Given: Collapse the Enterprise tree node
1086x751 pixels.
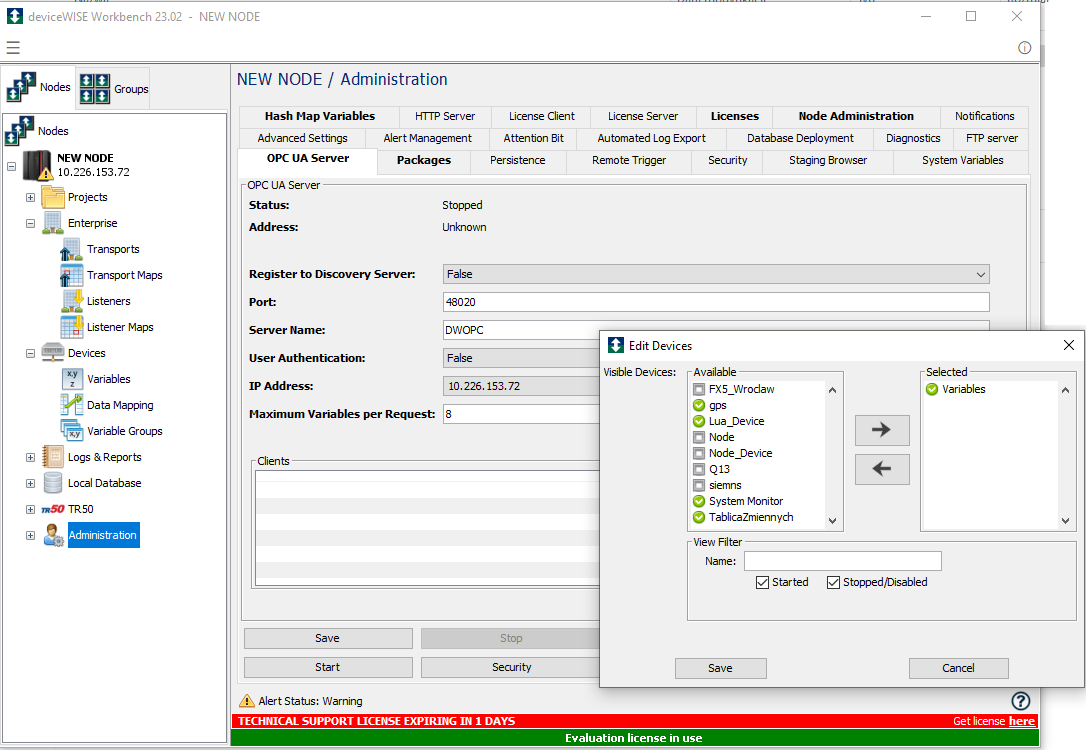Looking at the screenshot, I should 30,223.
